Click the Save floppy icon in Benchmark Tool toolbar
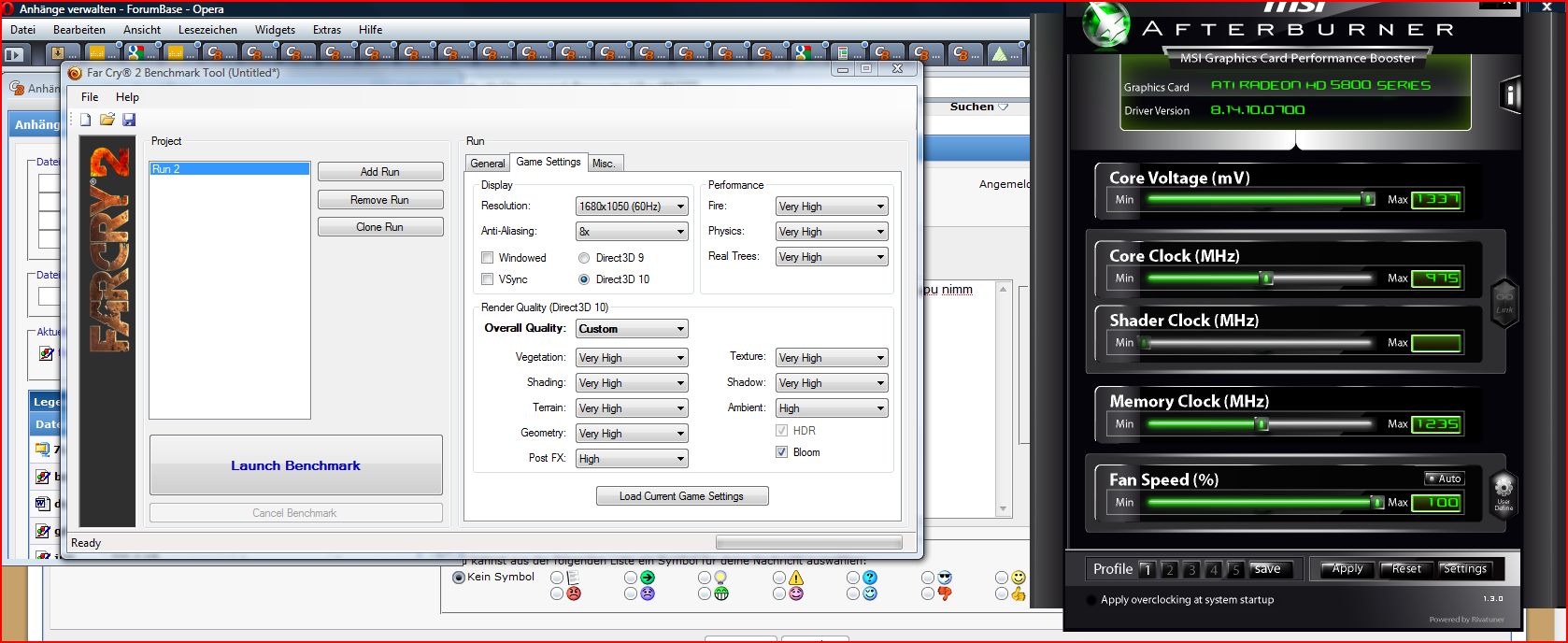The image size is (1568, 643). [x=129, y=120]
